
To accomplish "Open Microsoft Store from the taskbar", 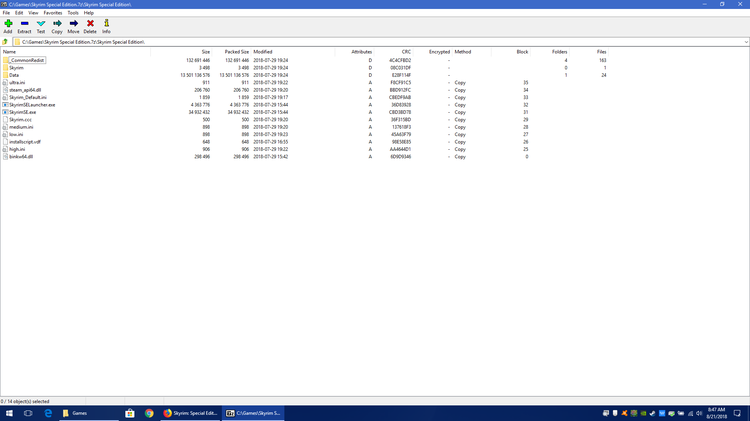I will coord(130,413).
